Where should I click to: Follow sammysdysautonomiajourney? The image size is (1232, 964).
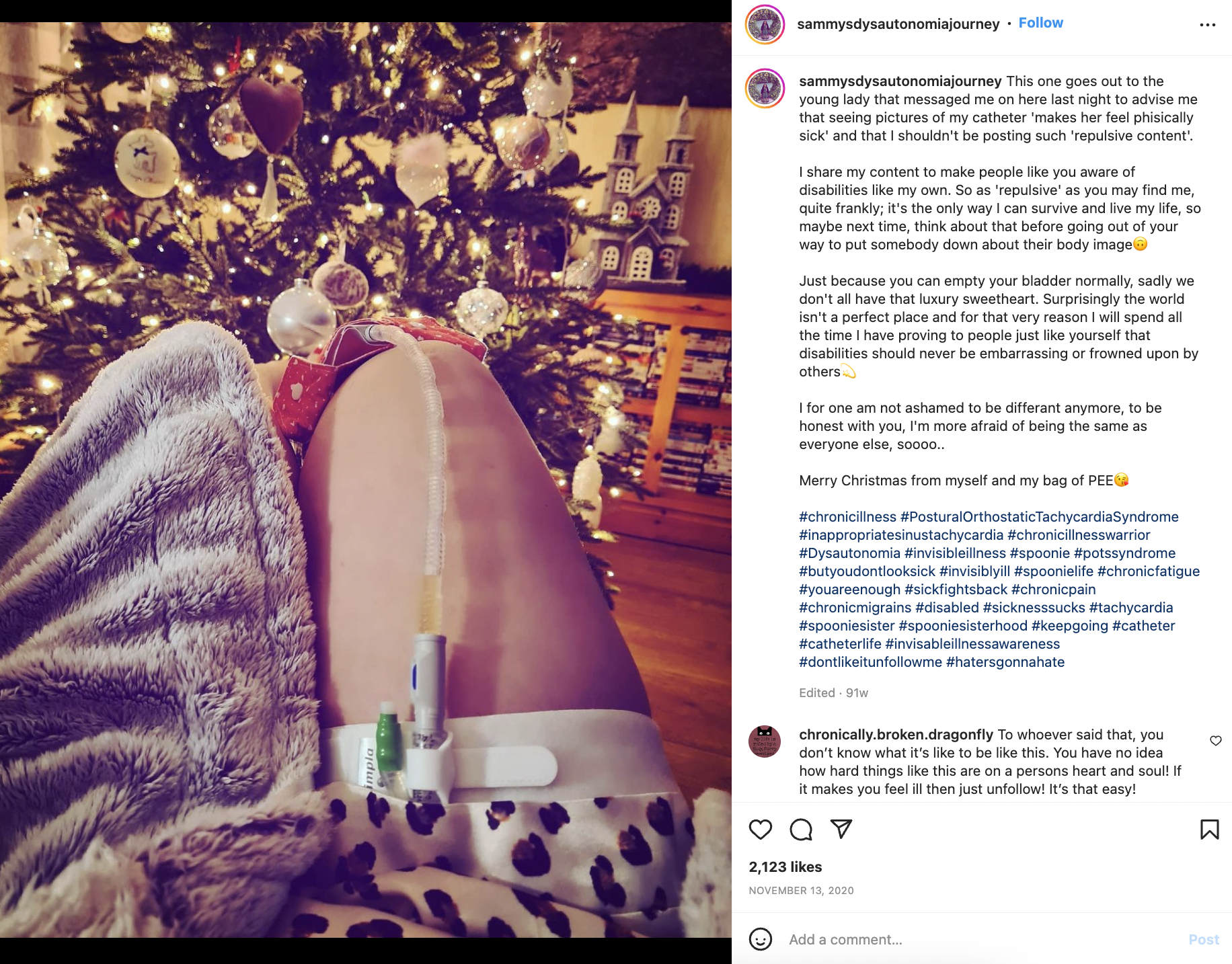pyautogui.click(x=1040, y=23)
